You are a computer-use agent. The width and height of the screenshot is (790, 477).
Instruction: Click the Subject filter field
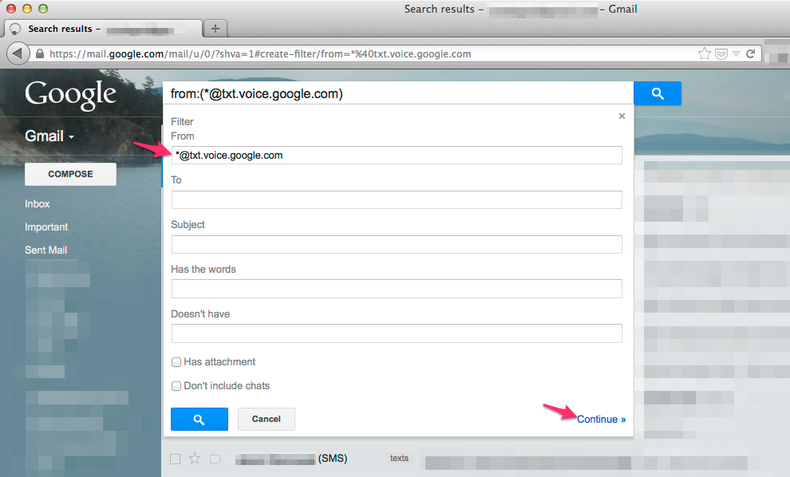[x=397, y=244]
